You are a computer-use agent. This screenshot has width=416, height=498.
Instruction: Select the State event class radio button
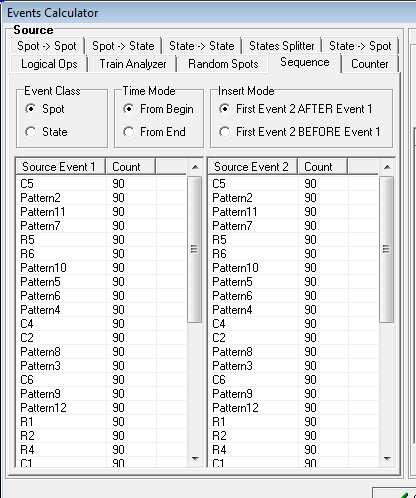(31, 132)
